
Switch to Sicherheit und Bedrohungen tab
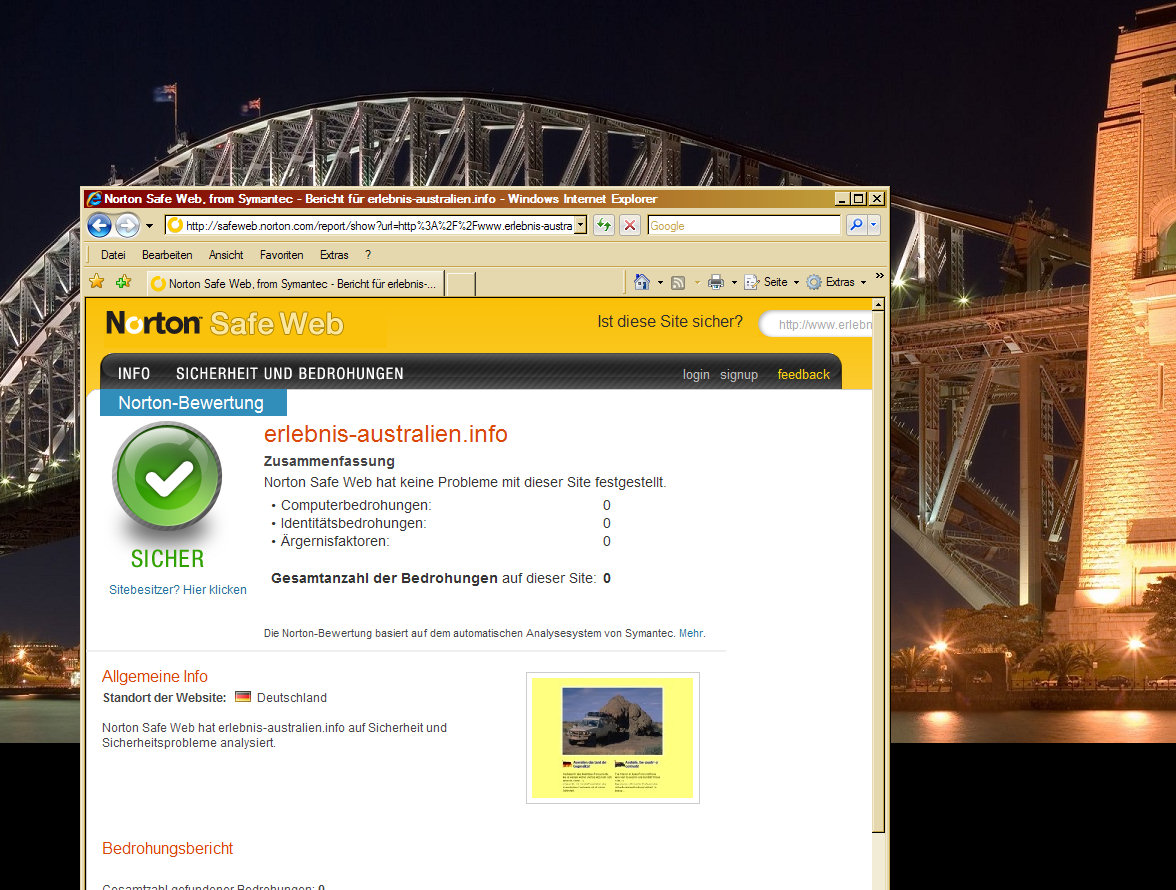(x=290, y=373)
